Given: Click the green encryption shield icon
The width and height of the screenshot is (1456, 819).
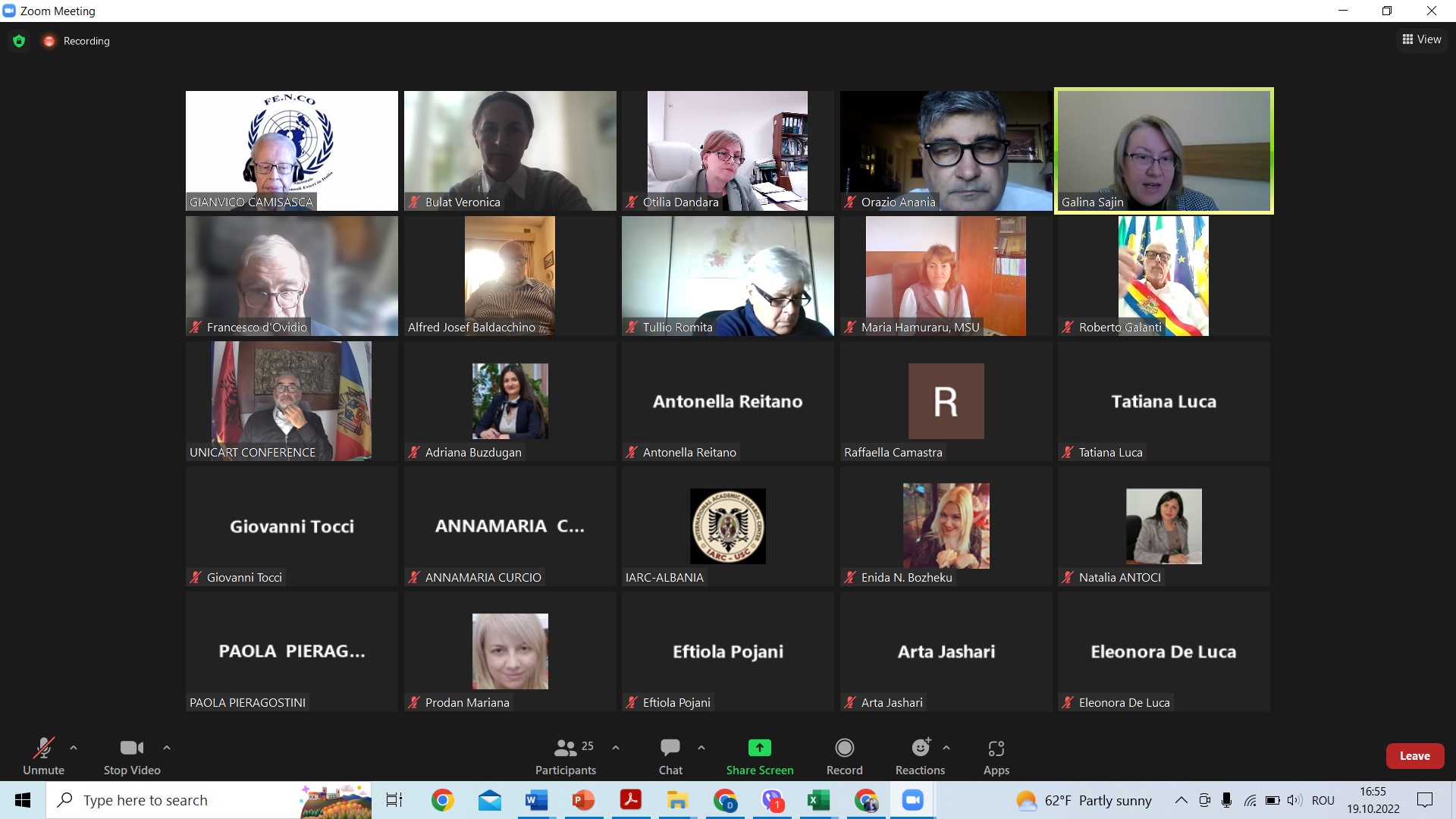Looking at the screenshot, I should click(x=19, y=41).
